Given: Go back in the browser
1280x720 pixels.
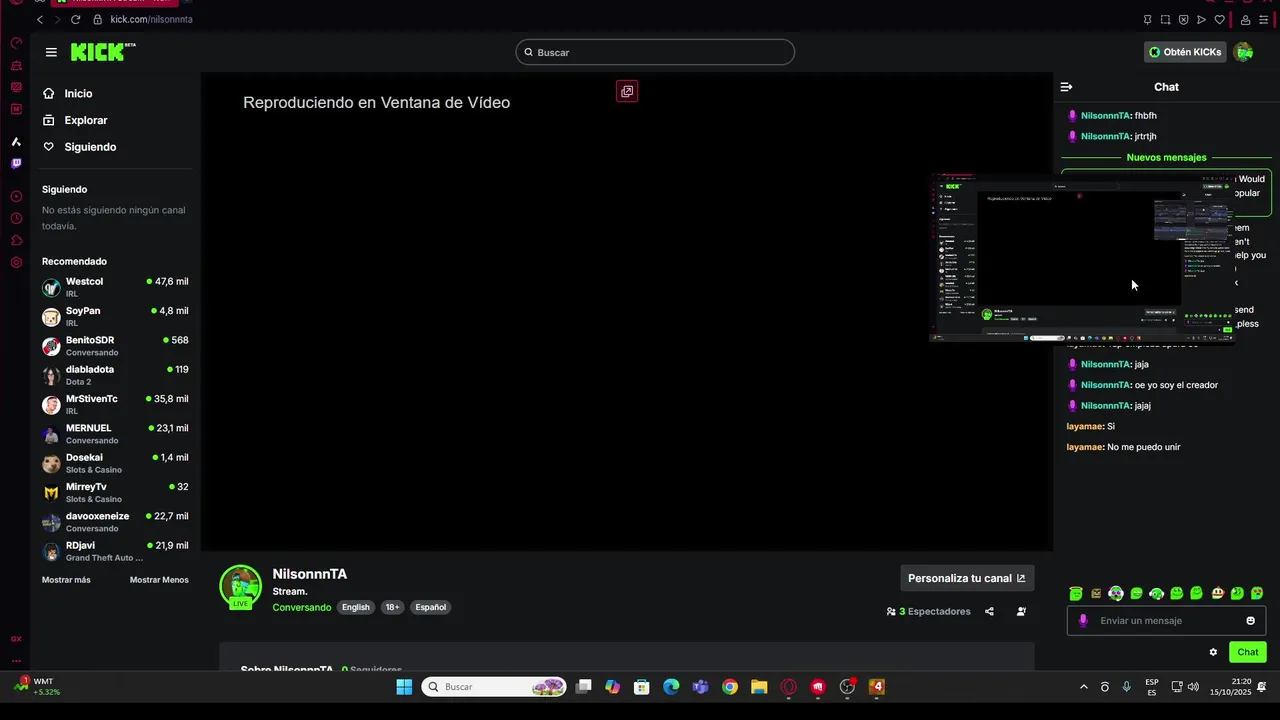Looking at the screenshot, I should [x=39, y=19].
